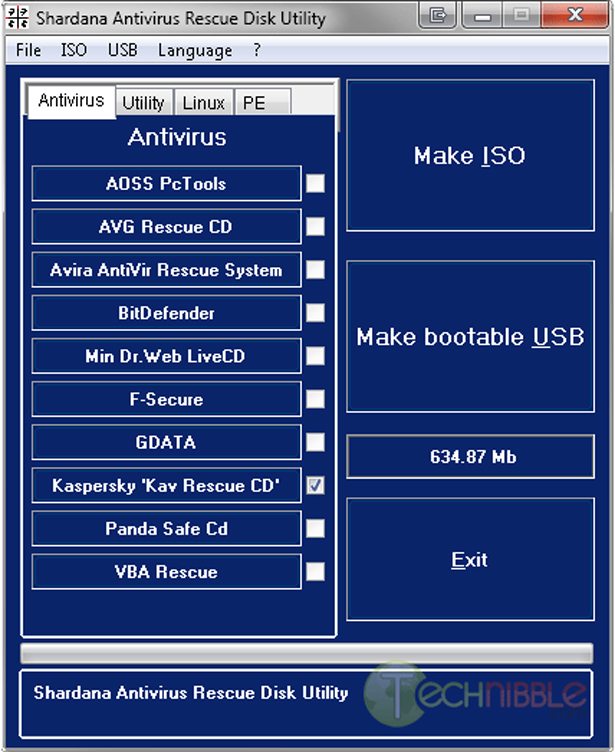
Task: Click the AOSS PcTools button
Action: click(166, 183)
